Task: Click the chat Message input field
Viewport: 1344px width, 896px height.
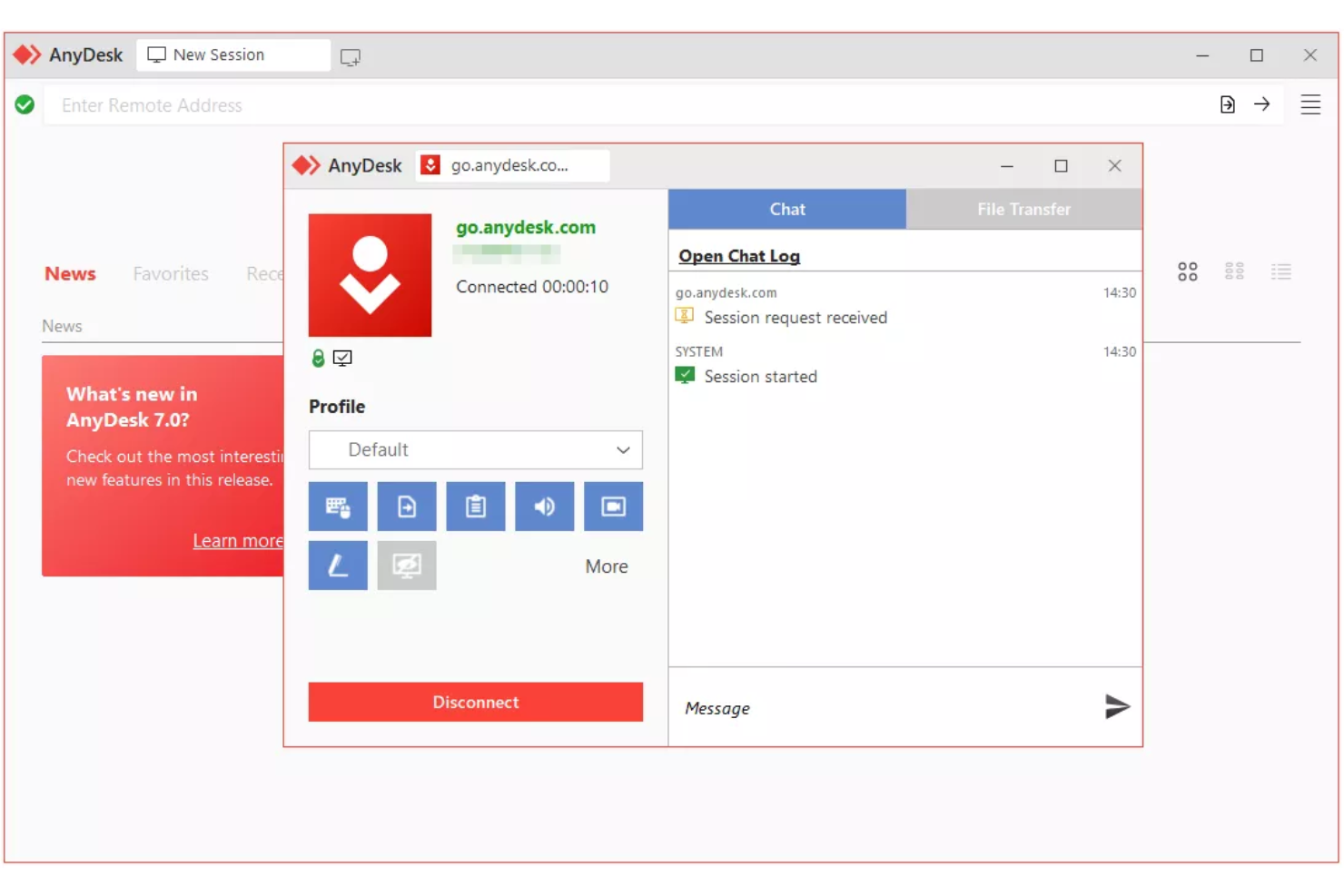Action: 885,708
